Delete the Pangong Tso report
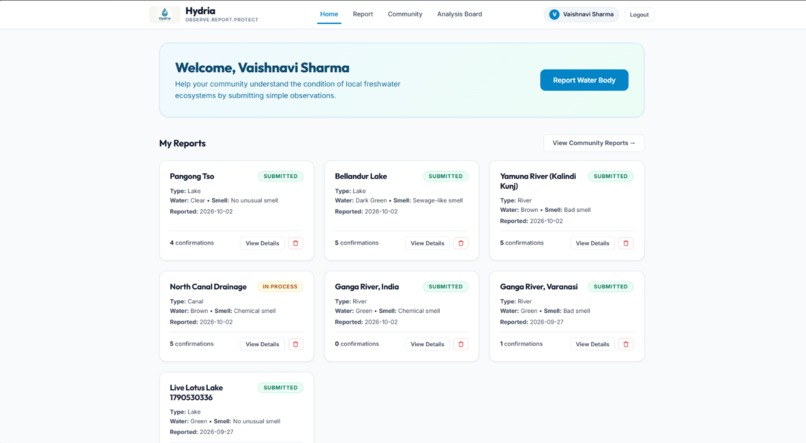The height and width of the screenshot is (443, 806). (x=296, y=243)
